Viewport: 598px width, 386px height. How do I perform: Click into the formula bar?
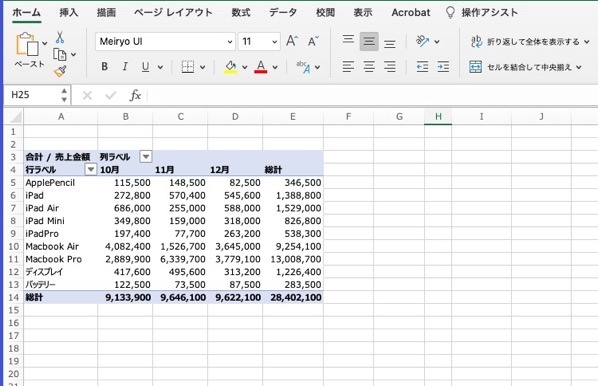pyautogui.click(x=372, y=95)
